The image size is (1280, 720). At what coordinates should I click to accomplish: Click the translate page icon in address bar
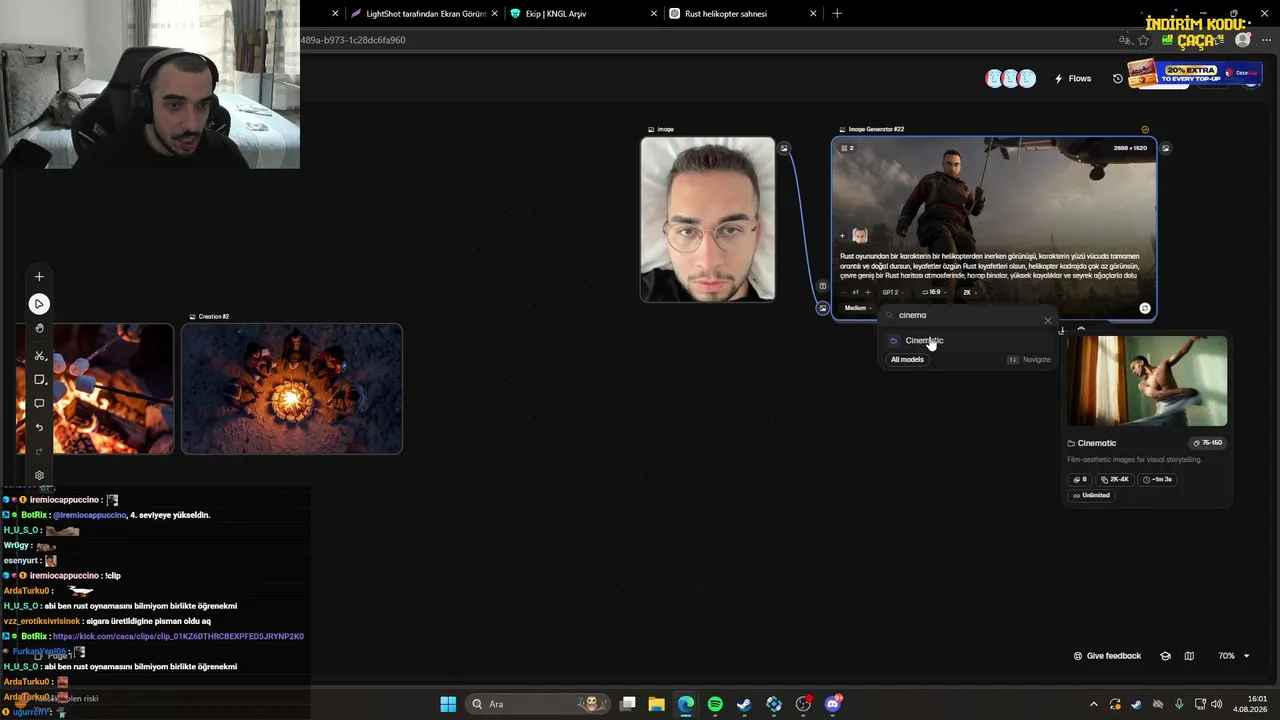[1124, 40]
